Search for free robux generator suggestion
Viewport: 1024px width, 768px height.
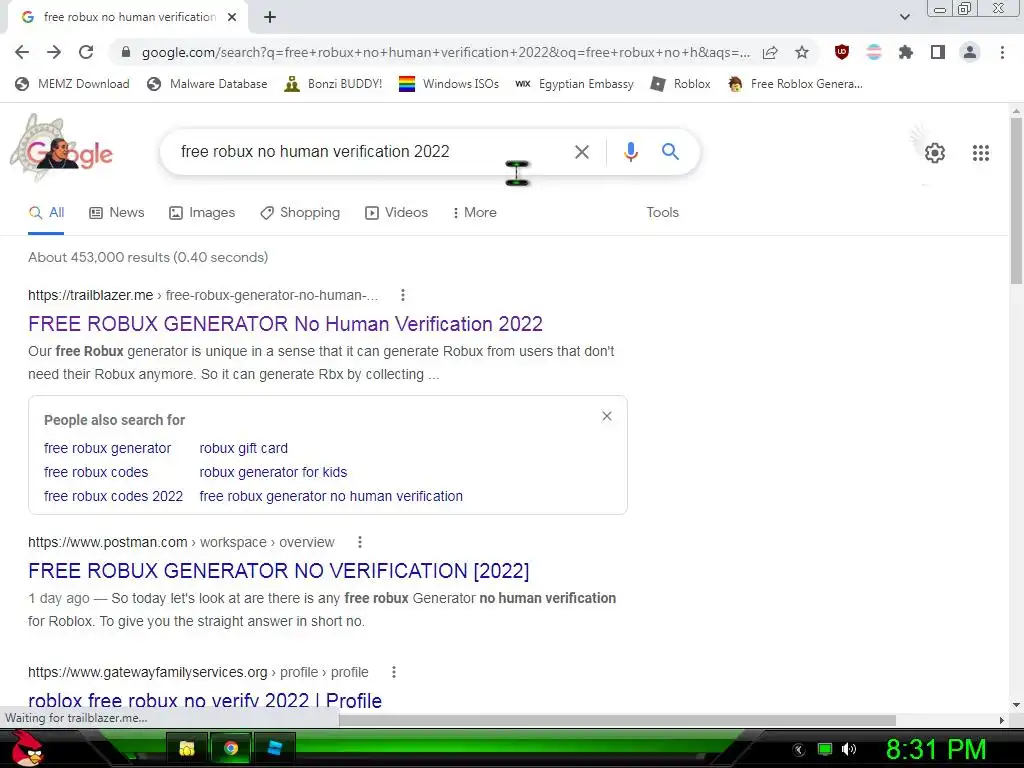tap(108, 449)
